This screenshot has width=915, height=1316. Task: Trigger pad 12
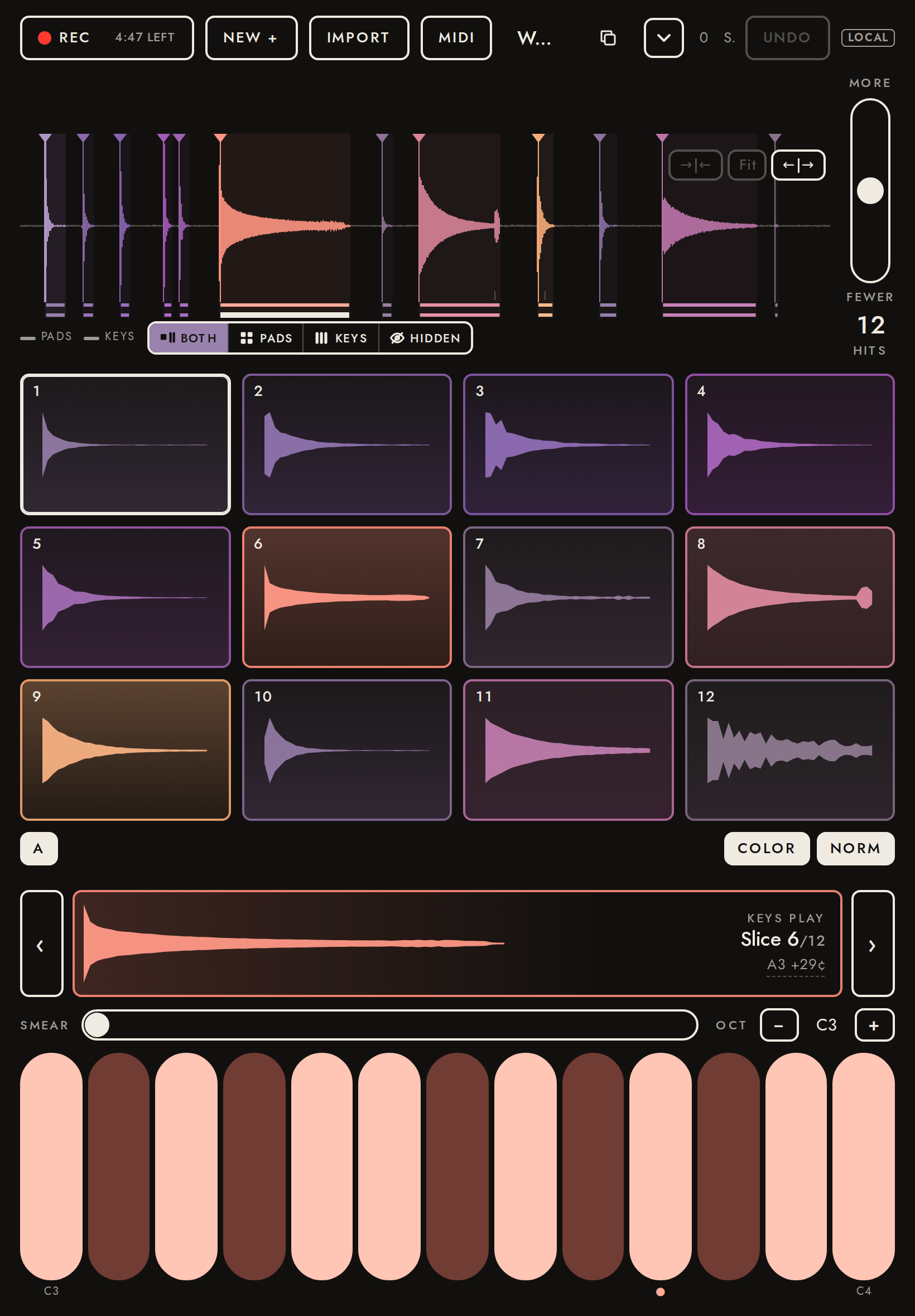789,750
